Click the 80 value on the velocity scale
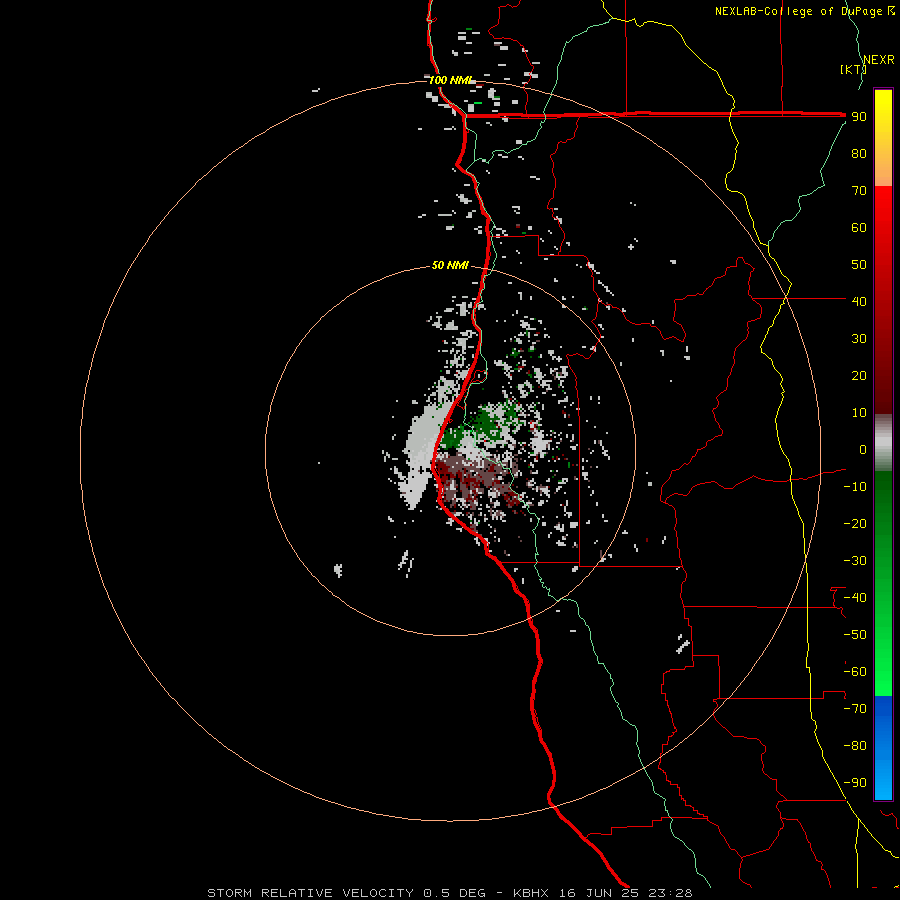The image size is (900, 900). (x=859, y=154)
